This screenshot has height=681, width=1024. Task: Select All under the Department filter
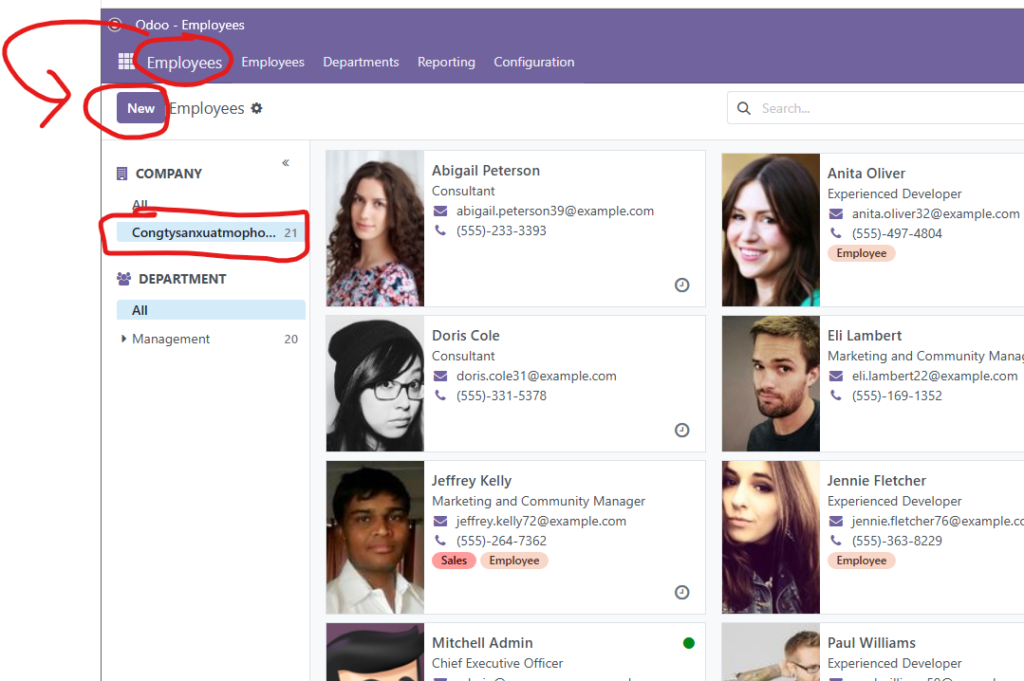click(x=140, y=310)
